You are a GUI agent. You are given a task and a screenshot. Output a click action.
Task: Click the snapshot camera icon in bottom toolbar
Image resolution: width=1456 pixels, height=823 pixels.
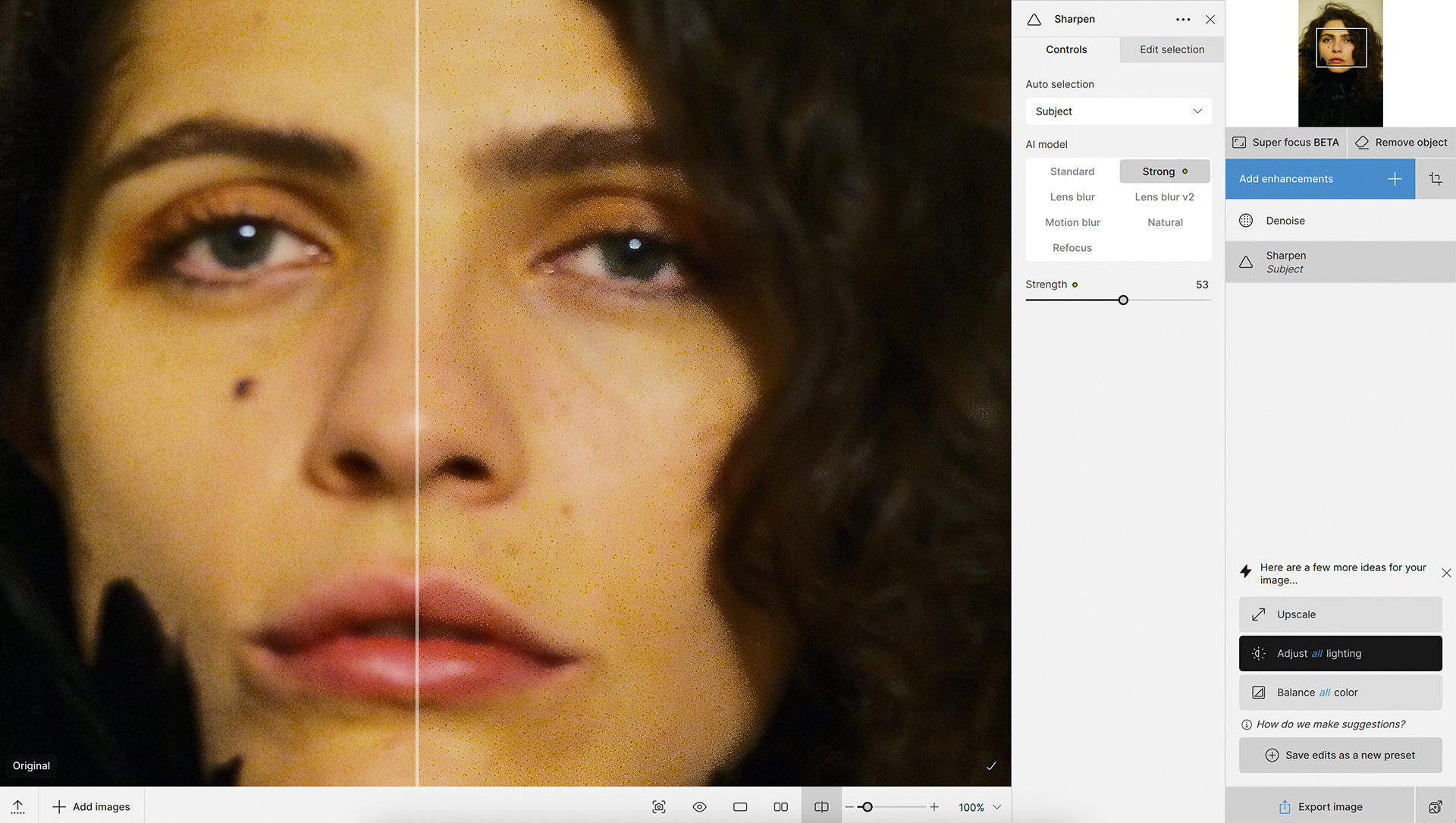(x=659, y=807)
